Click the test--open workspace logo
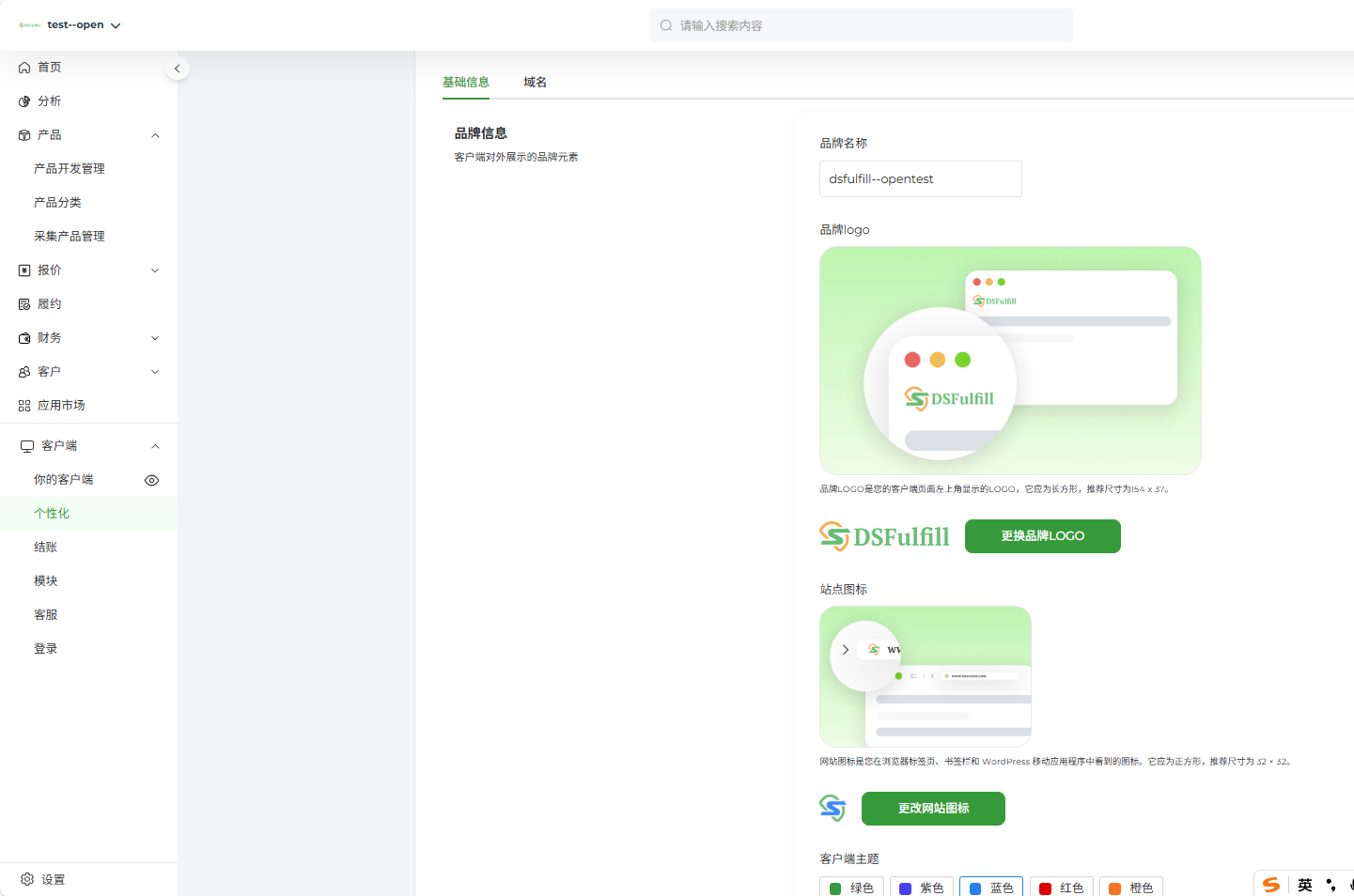This screenshot has width=1354, height=896. click(30, 25)
